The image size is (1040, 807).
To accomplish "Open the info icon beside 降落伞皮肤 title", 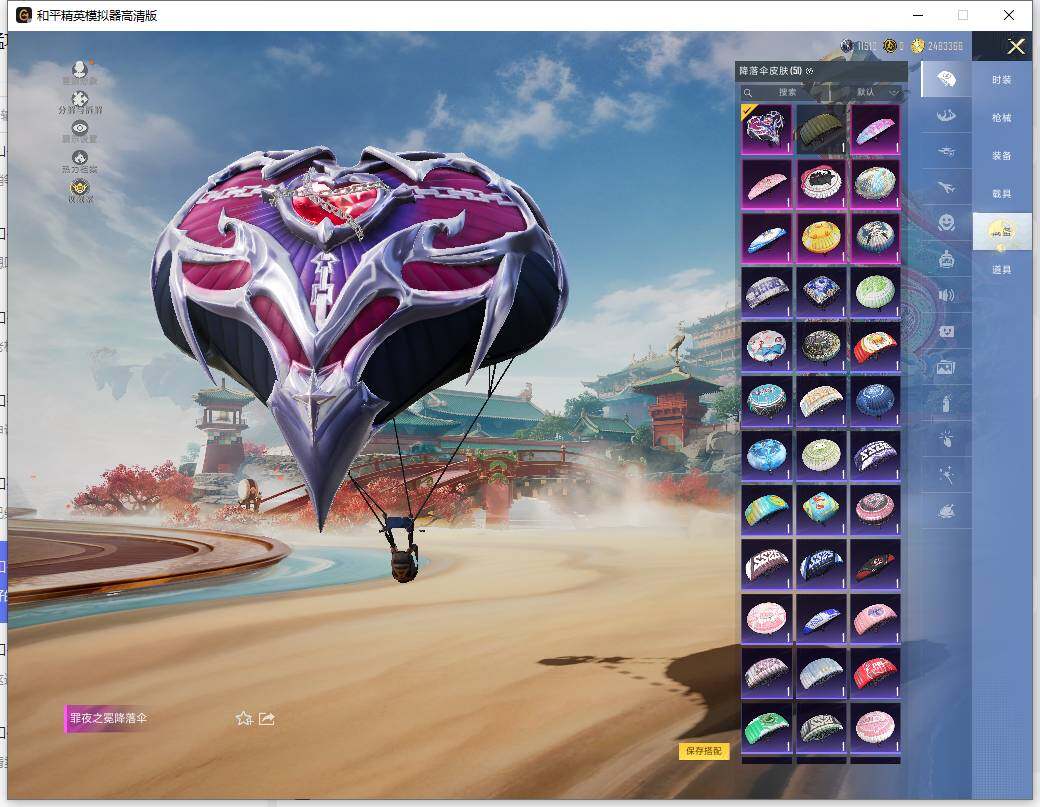I will coord(810,71).
